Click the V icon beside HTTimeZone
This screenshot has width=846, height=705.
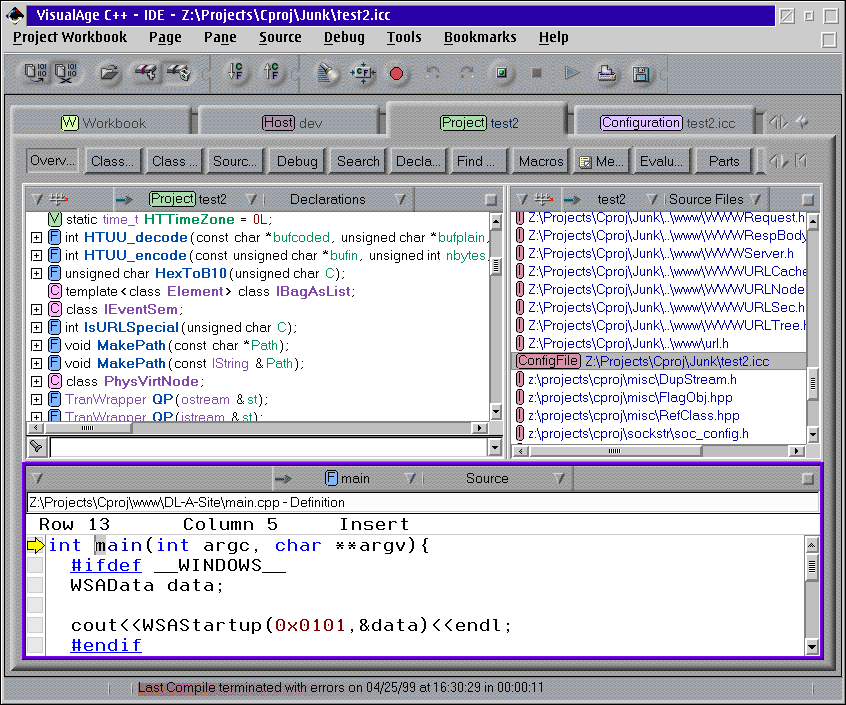point(54,219)
